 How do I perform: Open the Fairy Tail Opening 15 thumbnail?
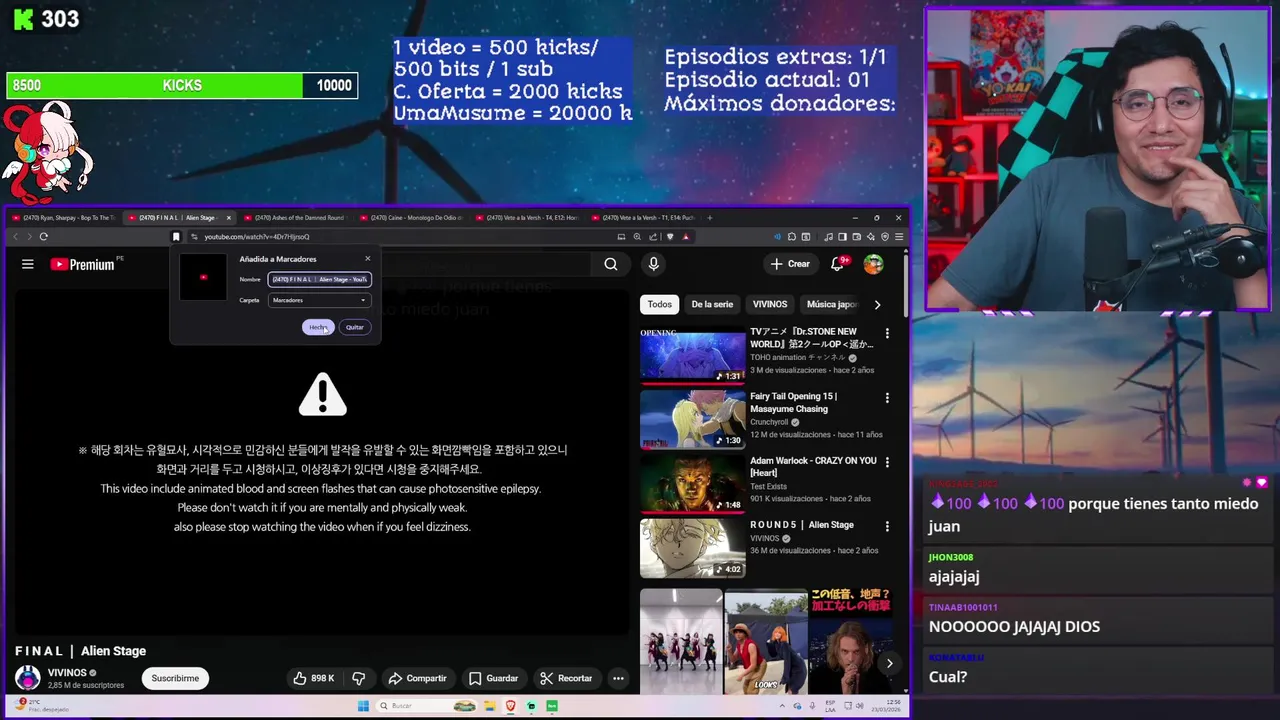[x=692, y=420]
